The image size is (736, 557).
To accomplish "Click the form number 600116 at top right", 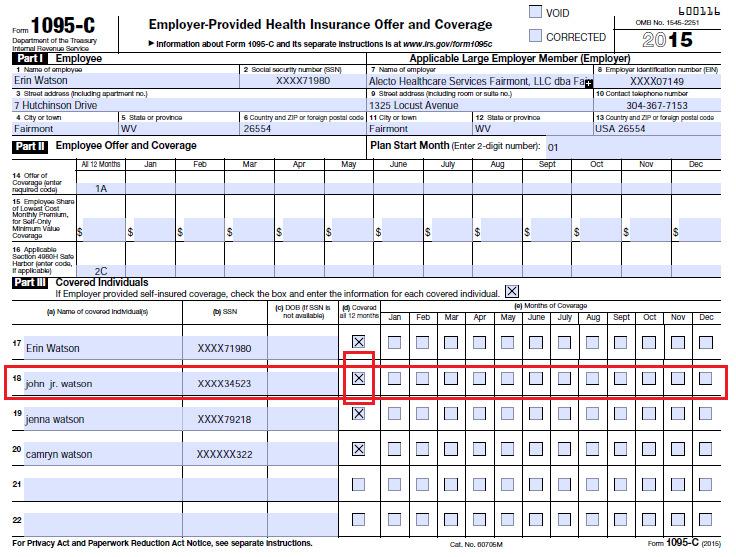I will pyautogui.click(x=699, y=11).
